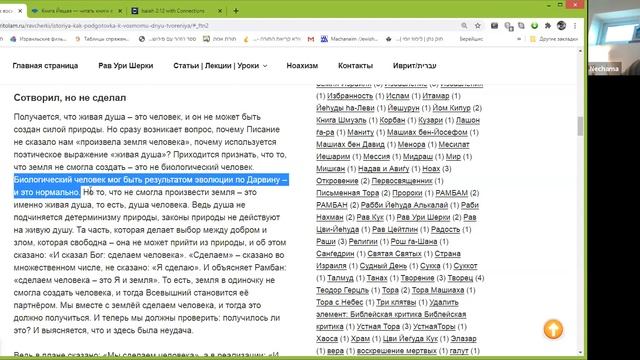This screenshot has height=360, width=640.
Task: Open 'Пророки' tag link
Action: 407,193
